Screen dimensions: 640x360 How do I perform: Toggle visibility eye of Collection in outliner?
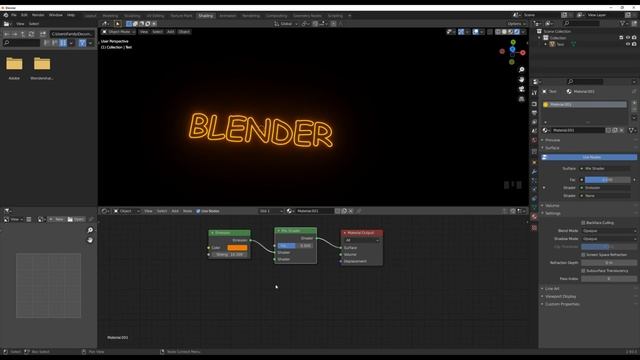point(628,38)
